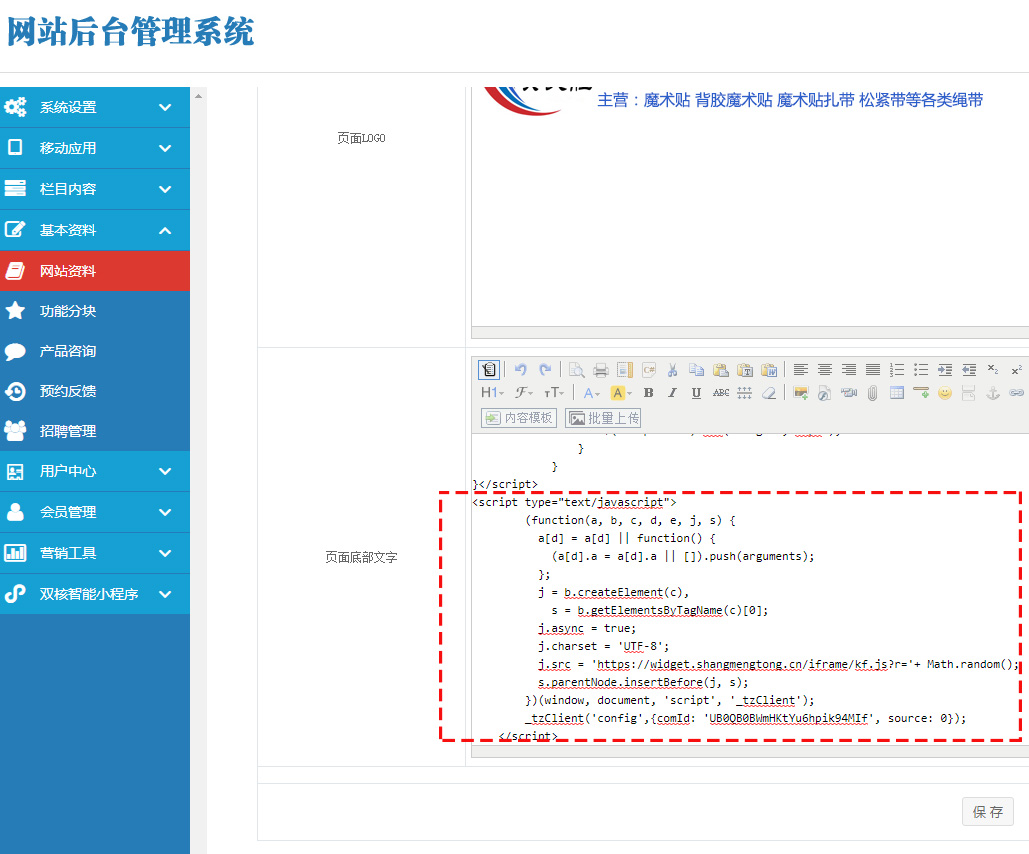Apply strikethrough to the text
The image size is (1029, 854).
point(721,393)
